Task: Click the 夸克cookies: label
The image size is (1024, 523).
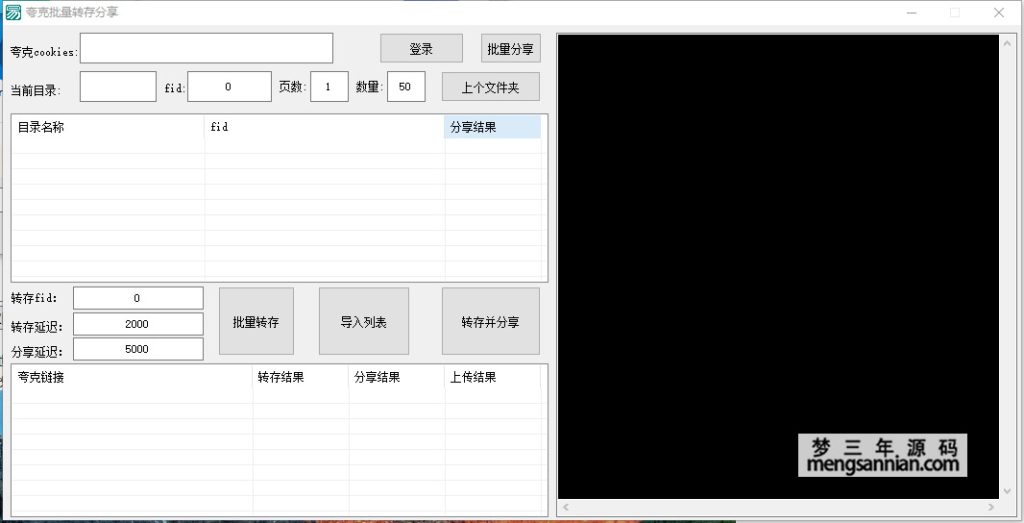Action: [x=44, y=52]
